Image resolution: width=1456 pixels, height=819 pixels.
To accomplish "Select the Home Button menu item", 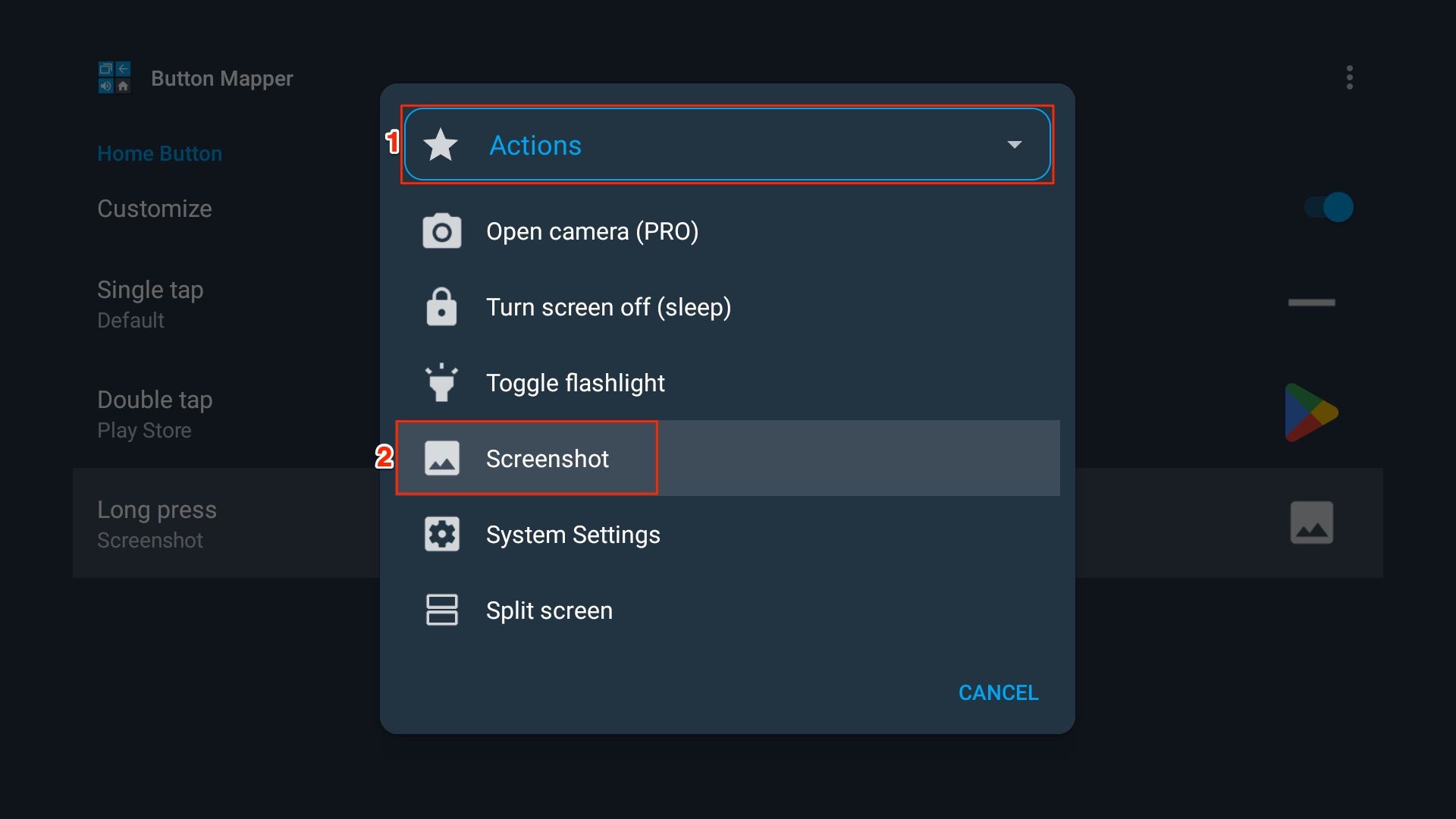I will (x=160, y=152).
